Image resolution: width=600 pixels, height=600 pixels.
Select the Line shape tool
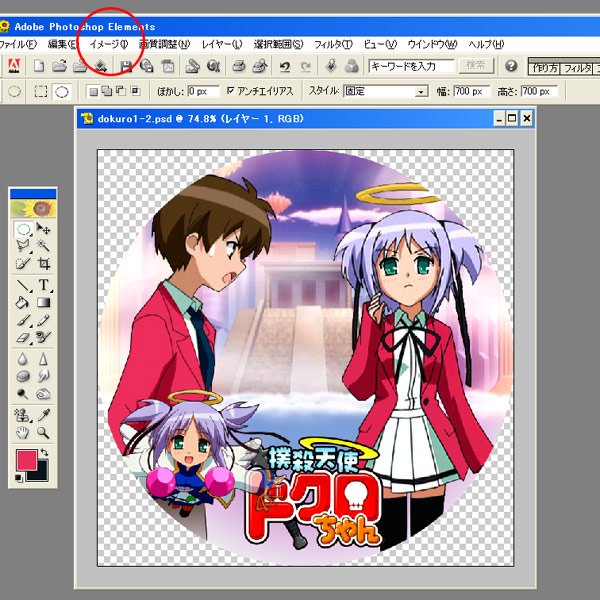23,285
